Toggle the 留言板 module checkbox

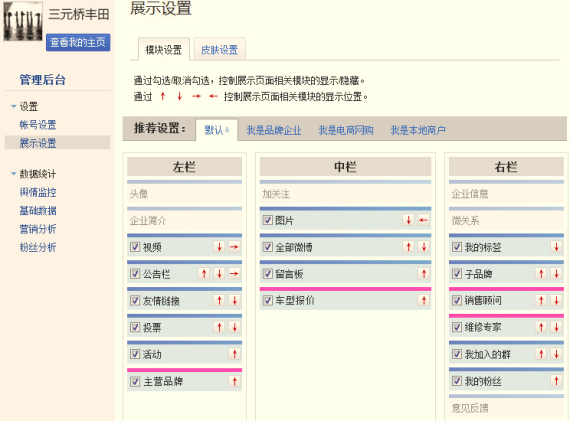coord(268,274)
